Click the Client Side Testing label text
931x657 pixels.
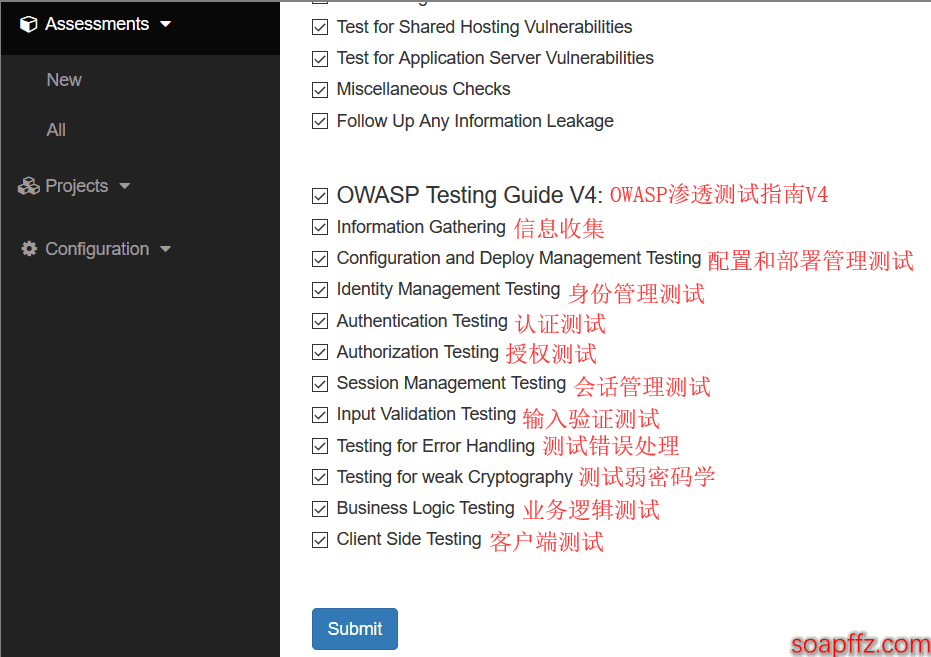pyautogui.click(x=408, y=539)
